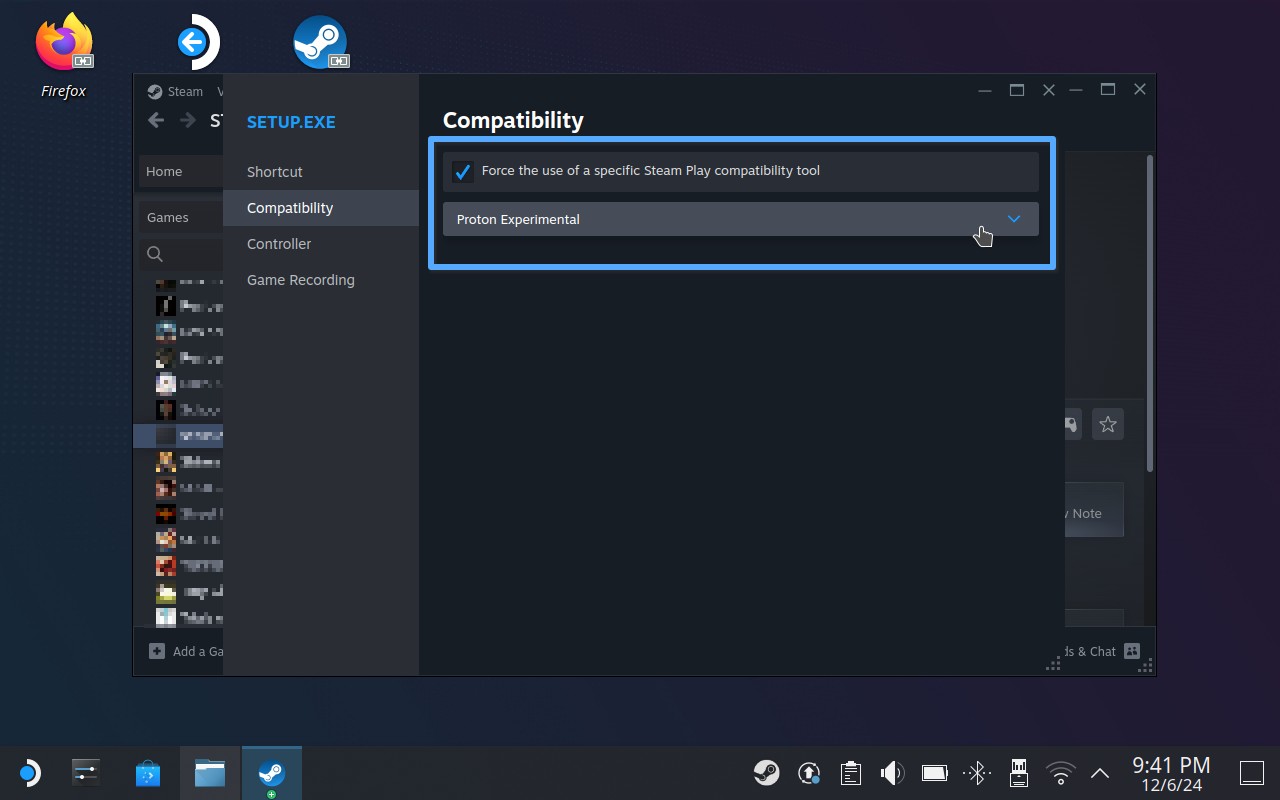1280x800 pixels.
Task: Click the Steam forward navigation arrow
Action: coord(188,120)
